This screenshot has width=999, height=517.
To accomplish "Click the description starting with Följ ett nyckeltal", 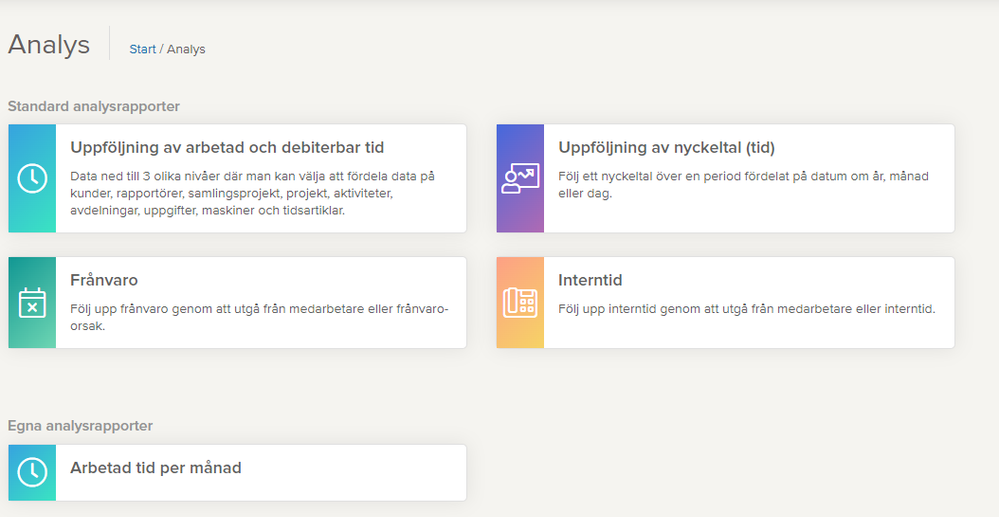I will pyautogui.click(x=743, y=184).
